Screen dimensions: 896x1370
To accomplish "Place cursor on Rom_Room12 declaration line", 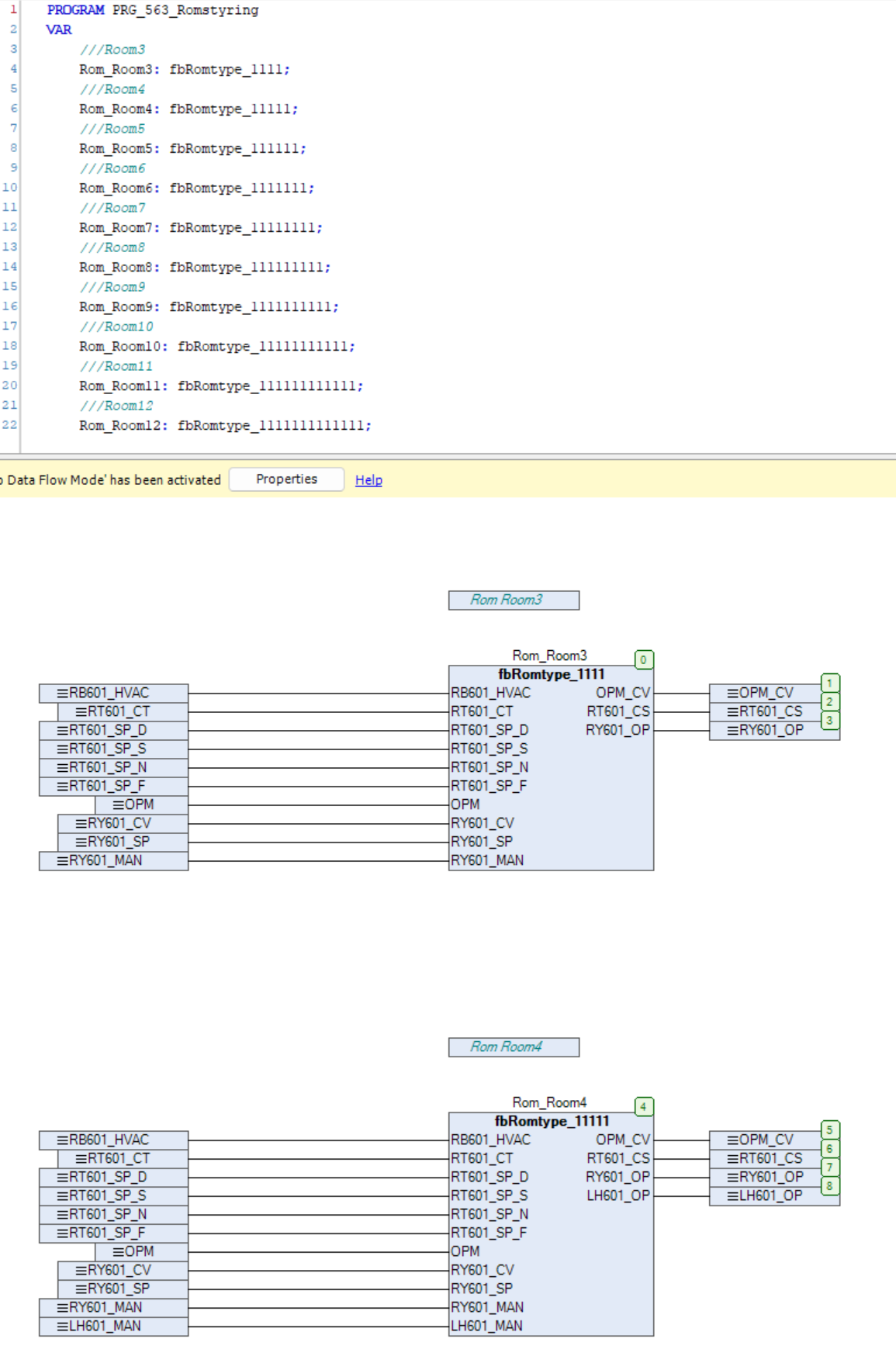I will click(x=225, y=425).
